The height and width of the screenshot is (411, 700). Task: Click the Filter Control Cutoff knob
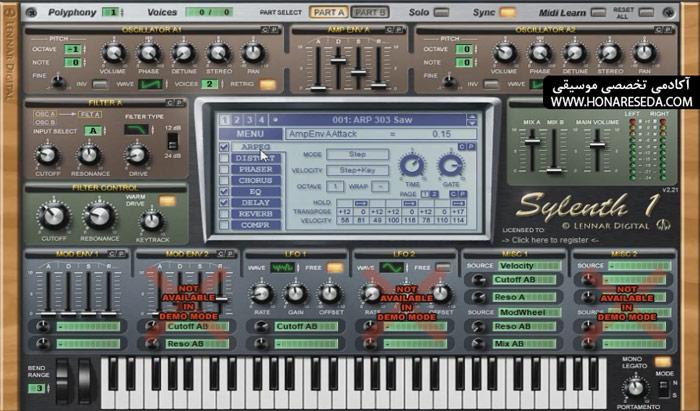(54, 215)
